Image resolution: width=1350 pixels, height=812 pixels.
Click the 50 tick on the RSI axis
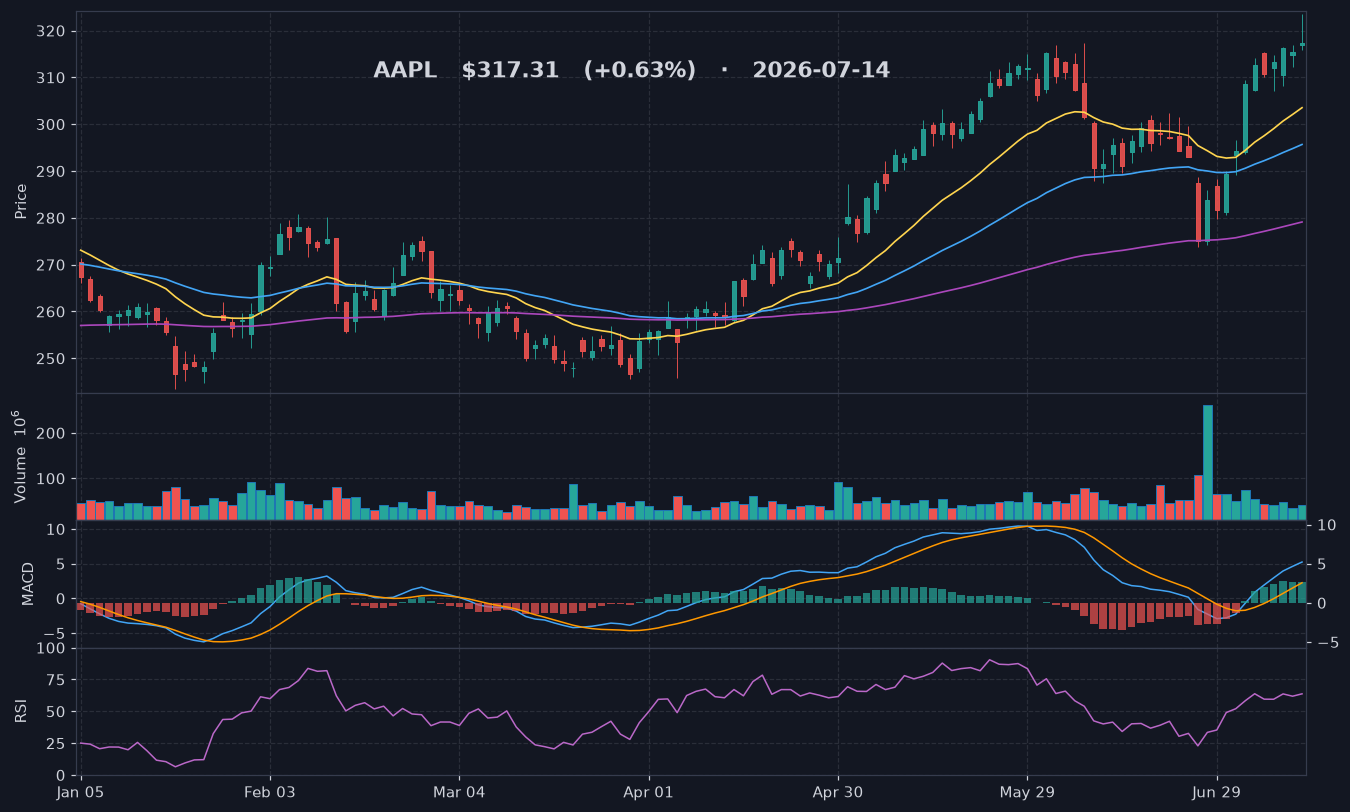coord(56,713)
